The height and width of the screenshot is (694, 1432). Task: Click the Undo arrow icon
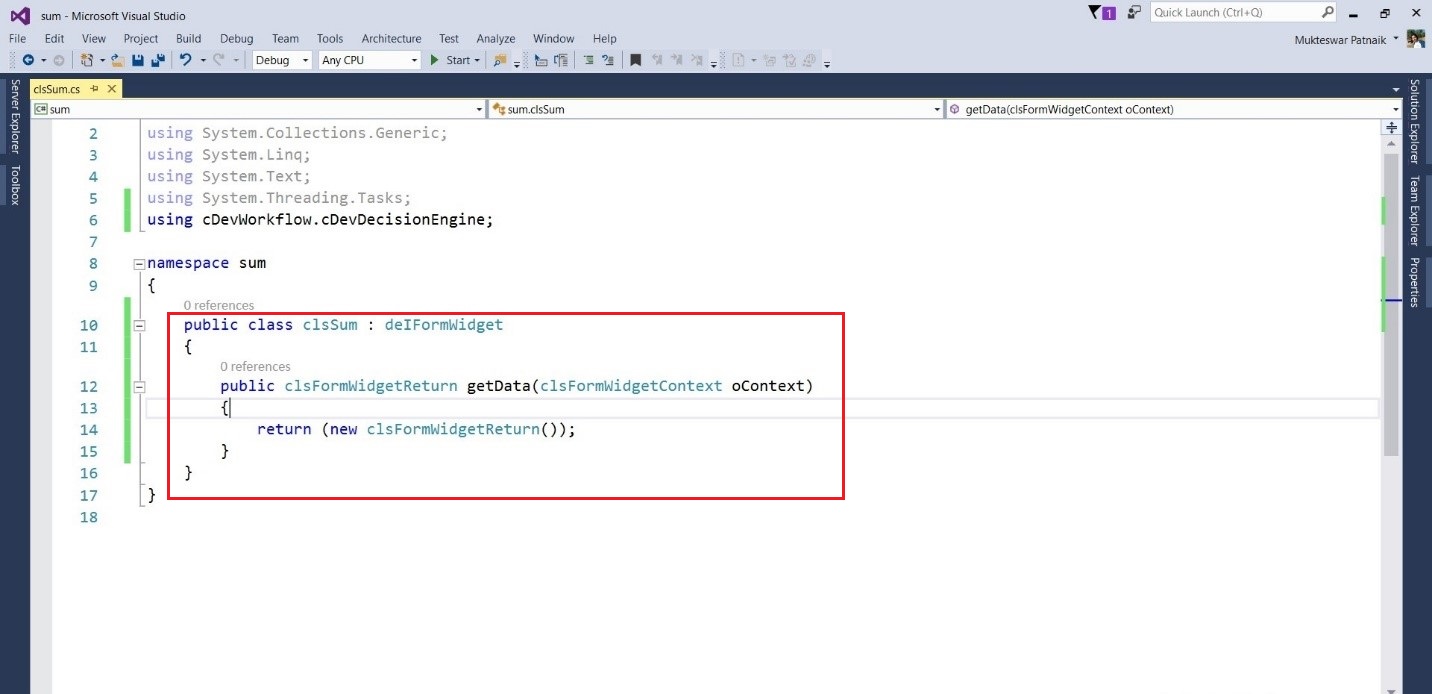(185, 60)
